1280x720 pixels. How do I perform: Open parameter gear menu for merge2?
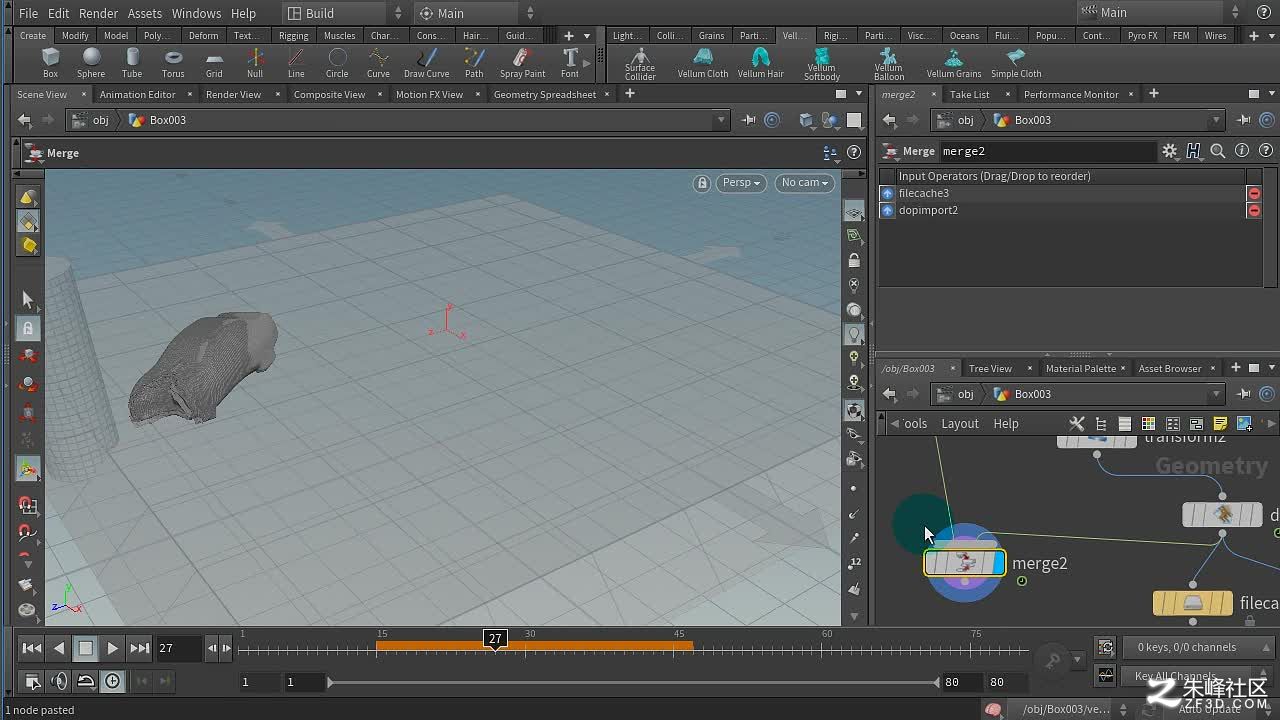[x=1170, y=151]
